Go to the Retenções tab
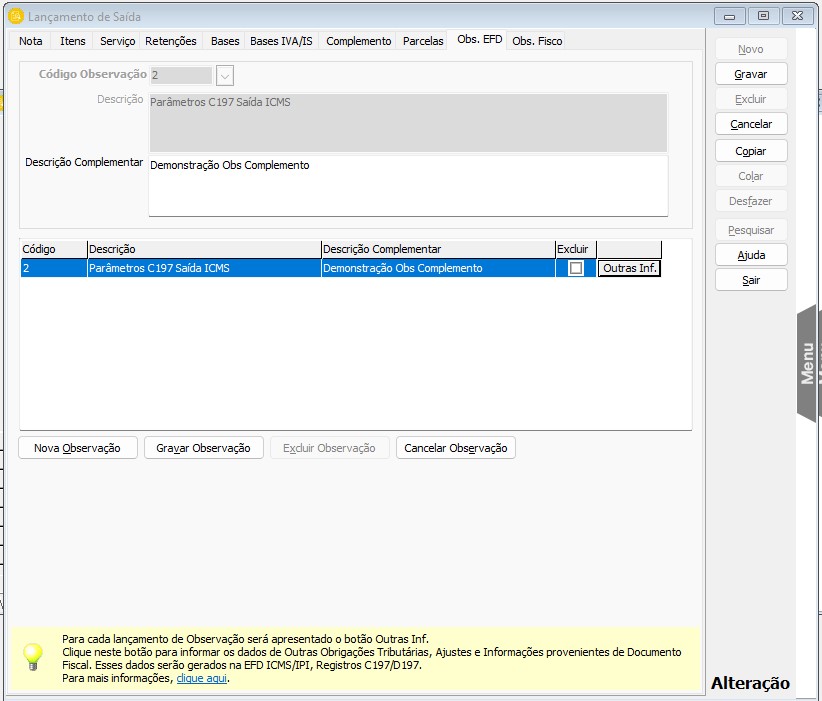 171,41
